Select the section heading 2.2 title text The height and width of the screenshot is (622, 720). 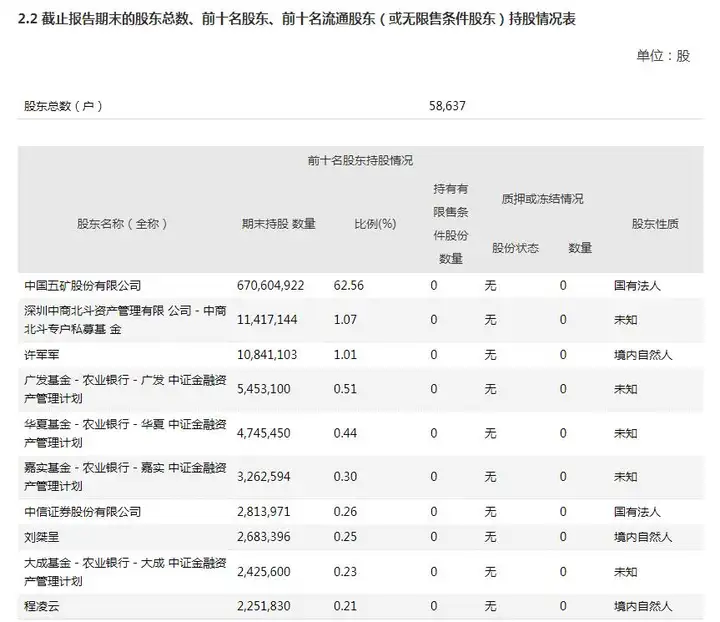[x=297, y=19]
